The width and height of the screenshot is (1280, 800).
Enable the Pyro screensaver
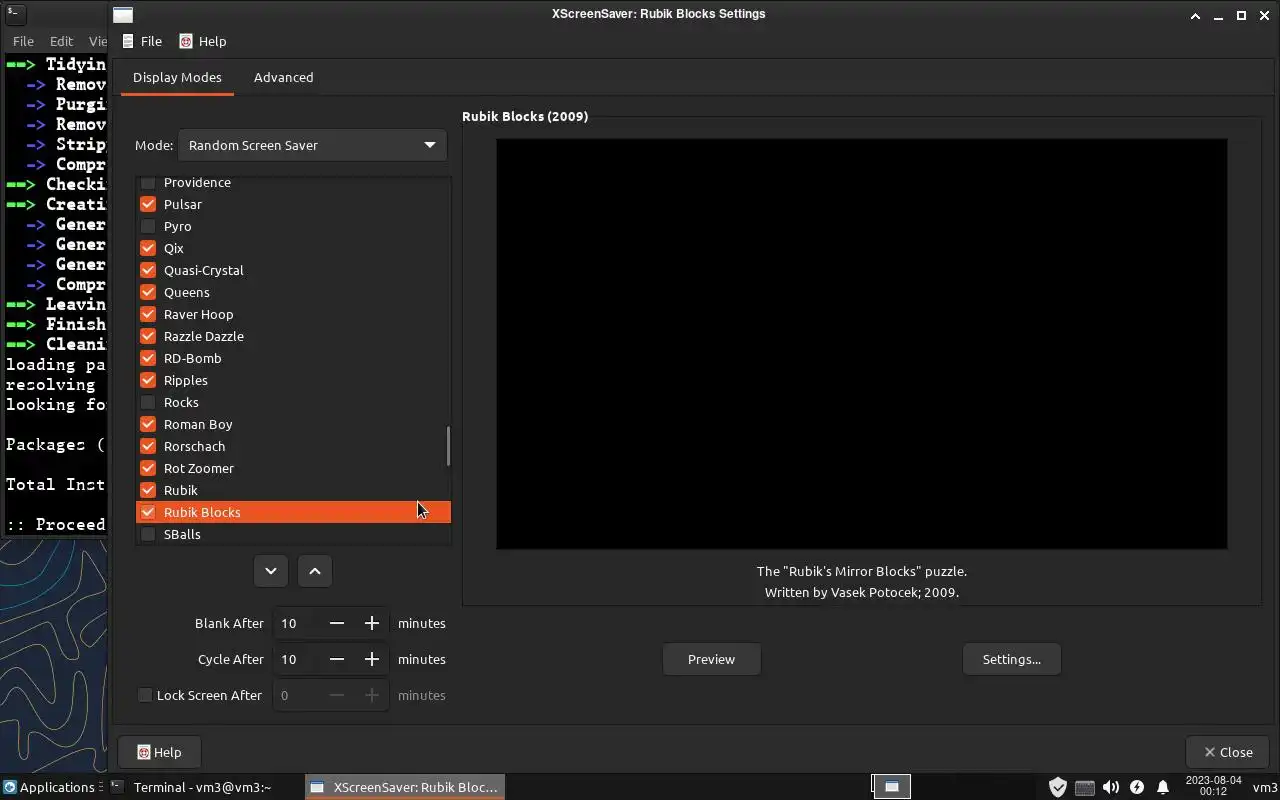pyautogui.click(x=148, y=226)
